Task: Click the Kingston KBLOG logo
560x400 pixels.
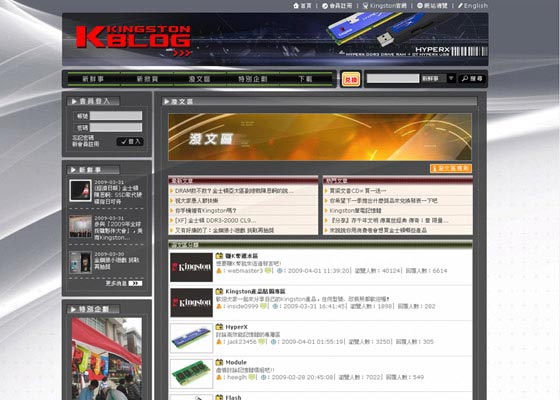Action: pos(134,40)
